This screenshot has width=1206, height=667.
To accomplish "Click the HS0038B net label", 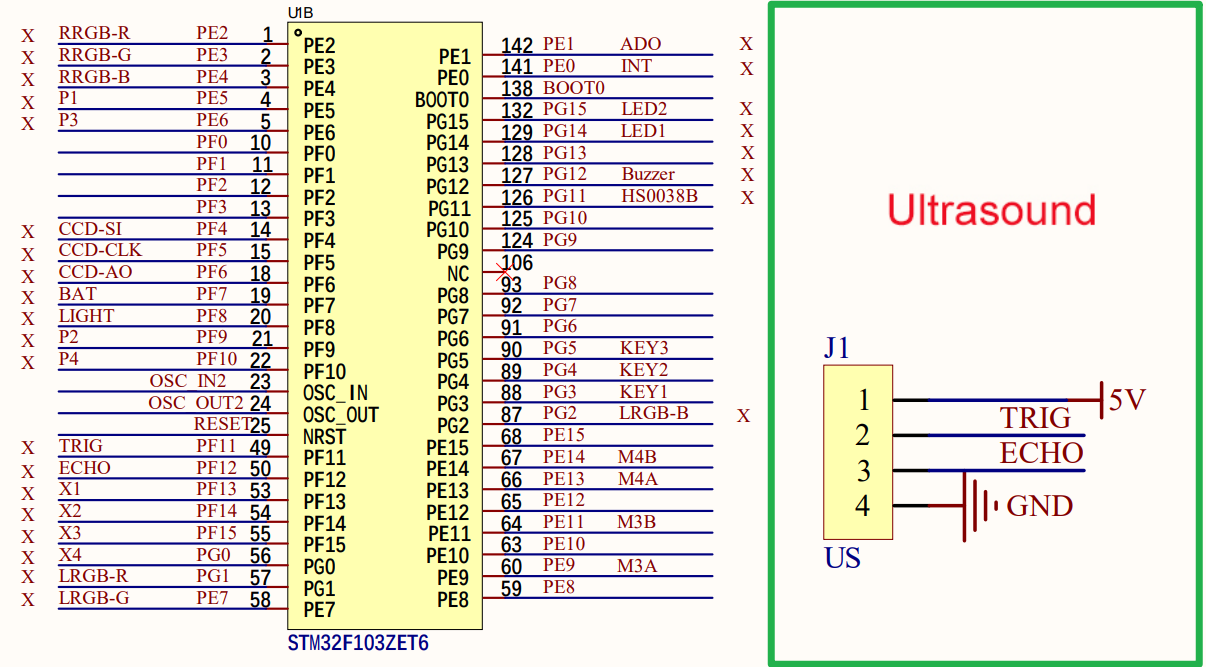I will click(659, 196).
